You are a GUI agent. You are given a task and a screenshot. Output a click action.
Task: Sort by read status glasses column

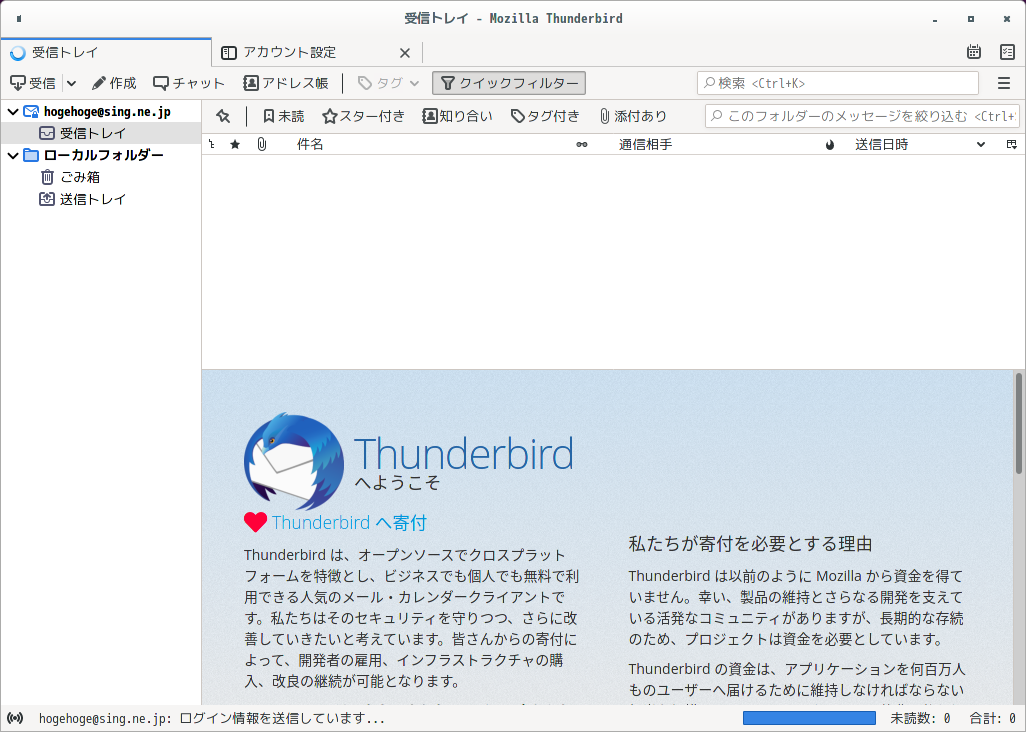582,145
